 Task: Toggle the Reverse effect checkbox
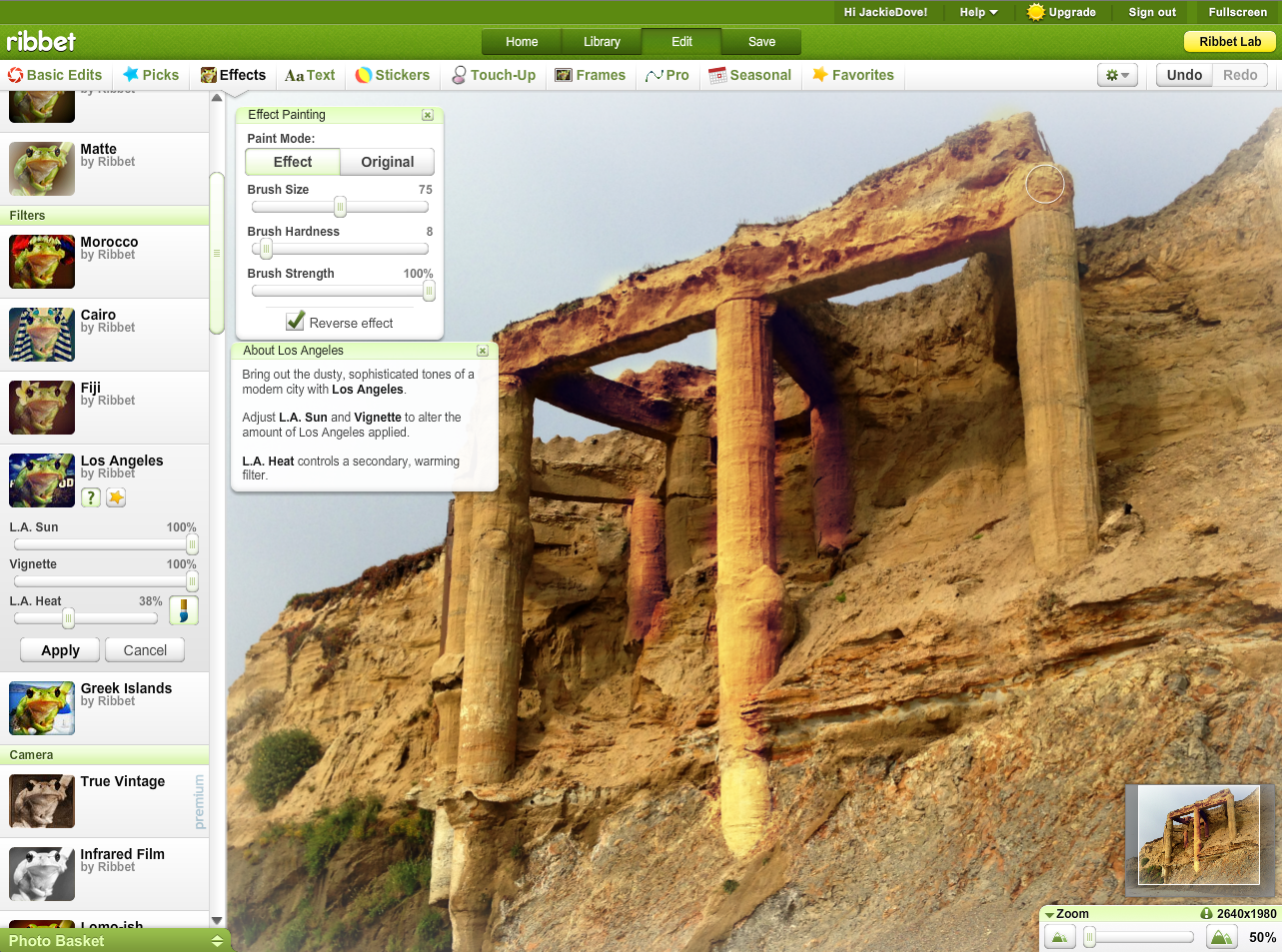coord(295,322)
